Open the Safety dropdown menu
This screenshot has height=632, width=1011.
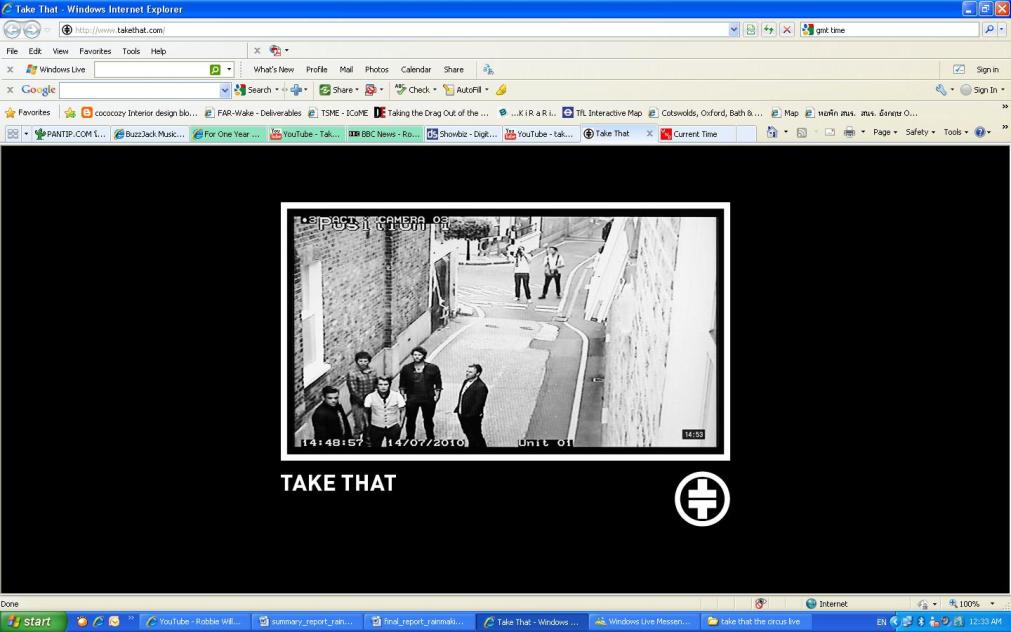click(x=920, y=132)
